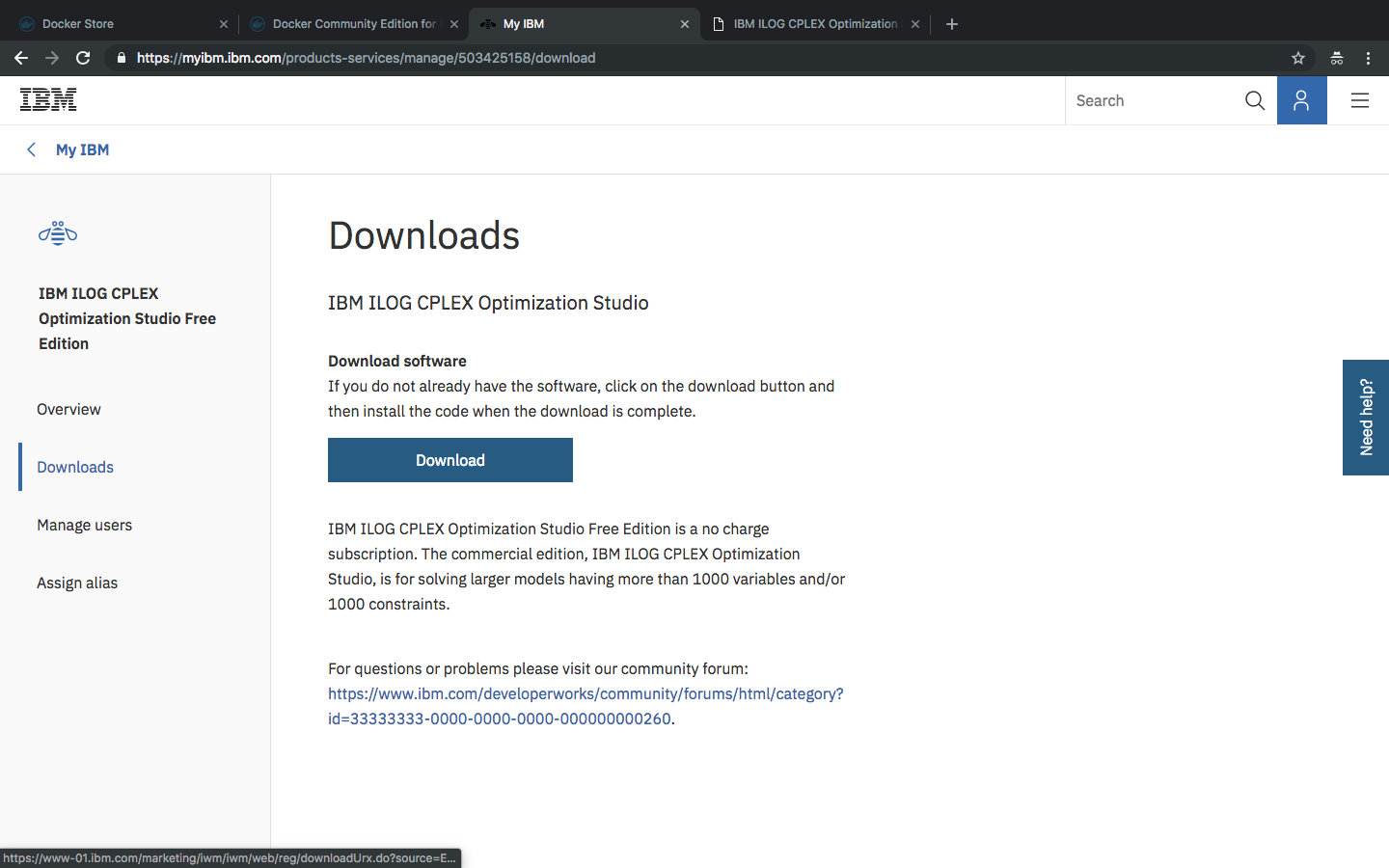The height and width of the screenshot is (868, 1389).
Task: Go back with browser back arrow
Action: 21,58
